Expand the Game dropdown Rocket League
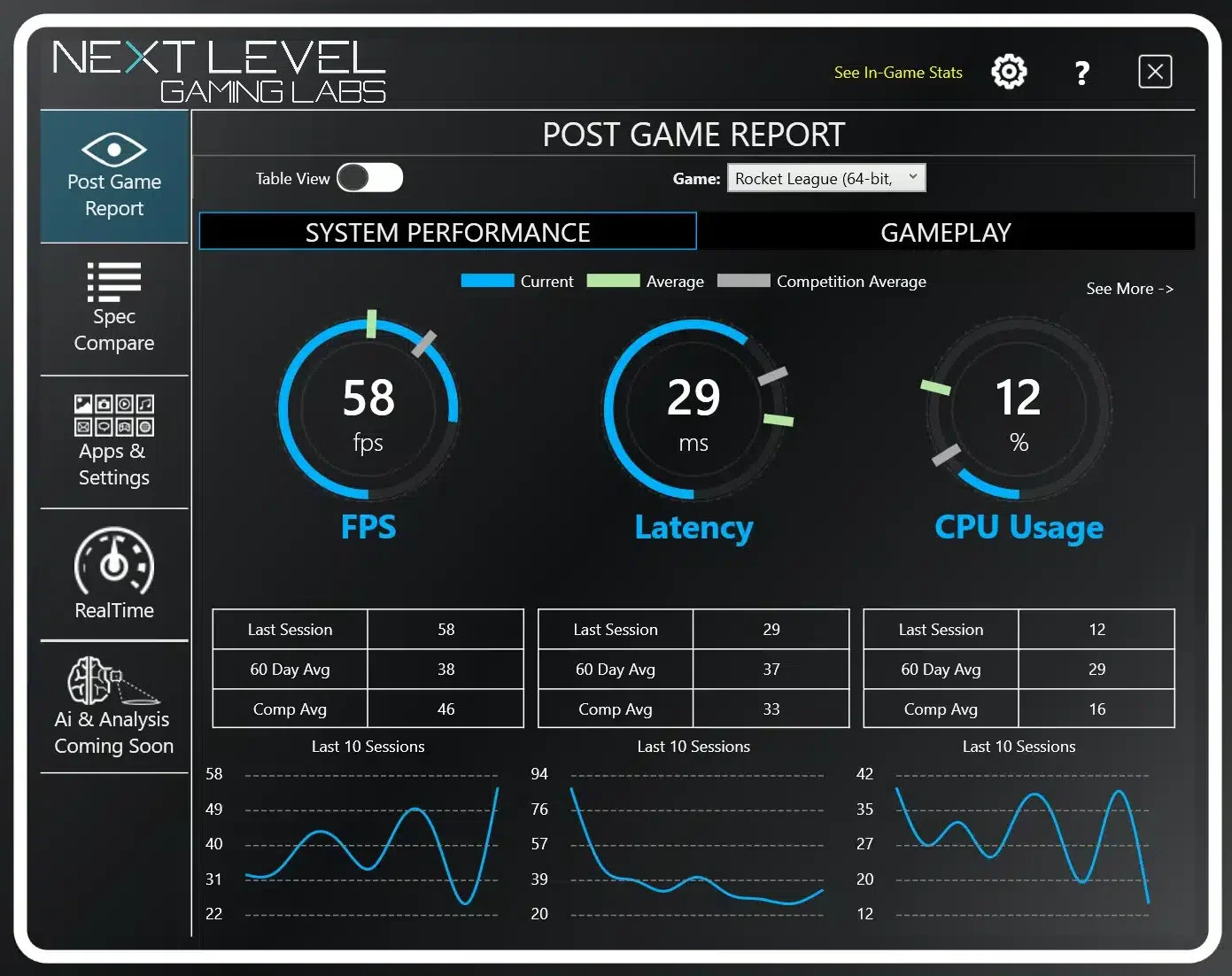 click(826, 178)
